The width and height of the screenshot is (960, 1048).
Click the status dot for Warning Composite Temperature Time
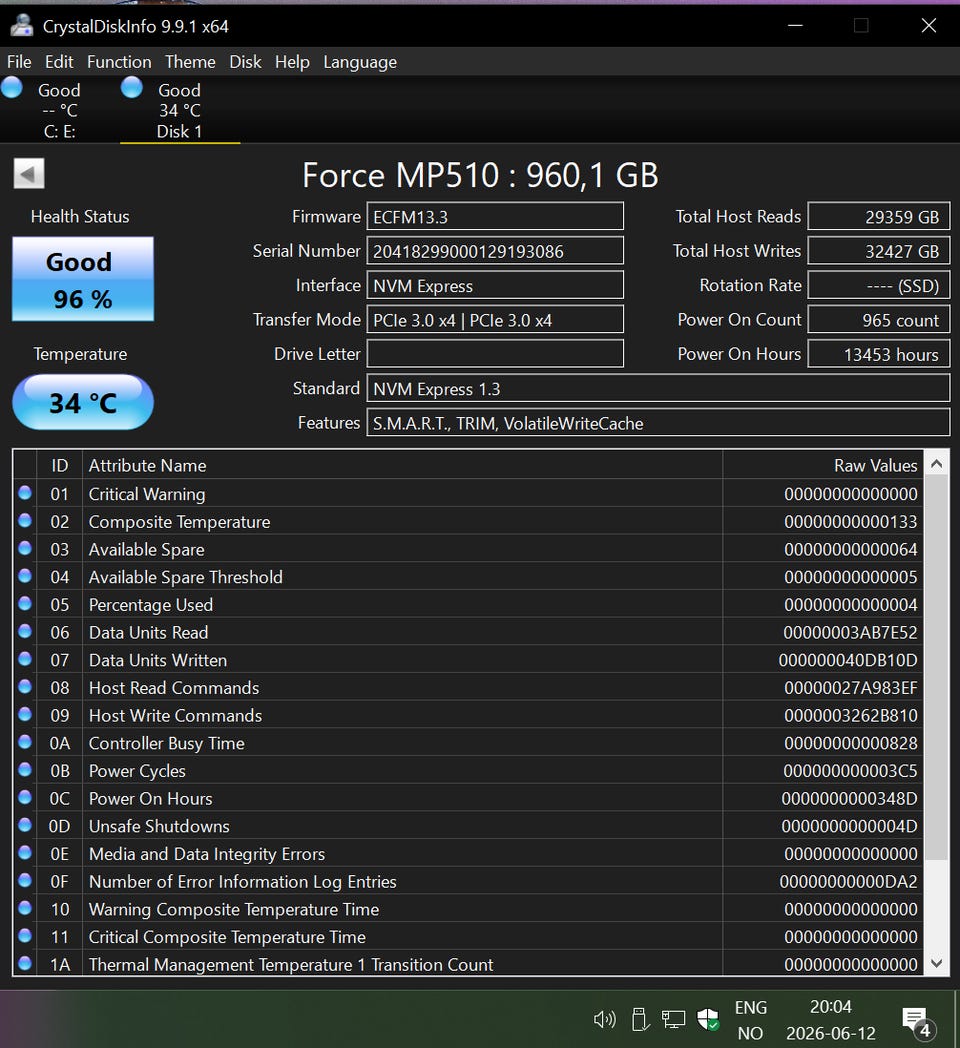(x=25, y=908)
